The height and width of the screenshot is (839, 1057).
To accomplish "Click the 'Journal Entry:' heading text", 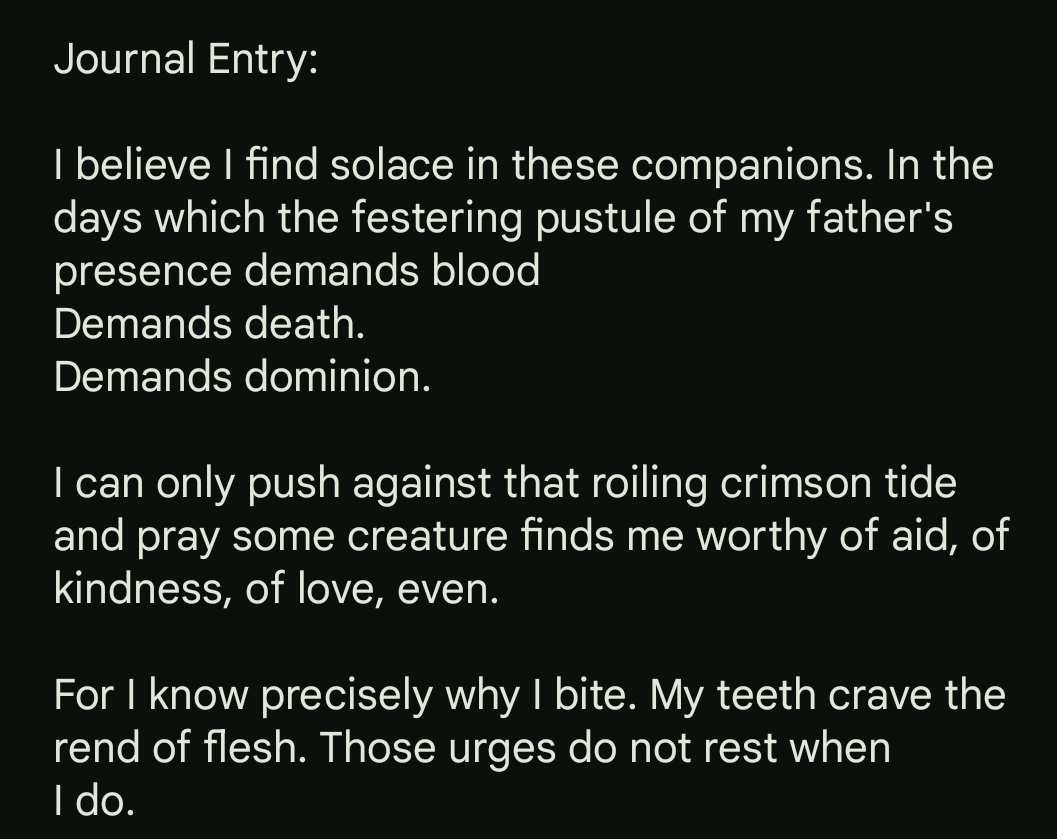I will pyautogui.click(x=186, y=60).
